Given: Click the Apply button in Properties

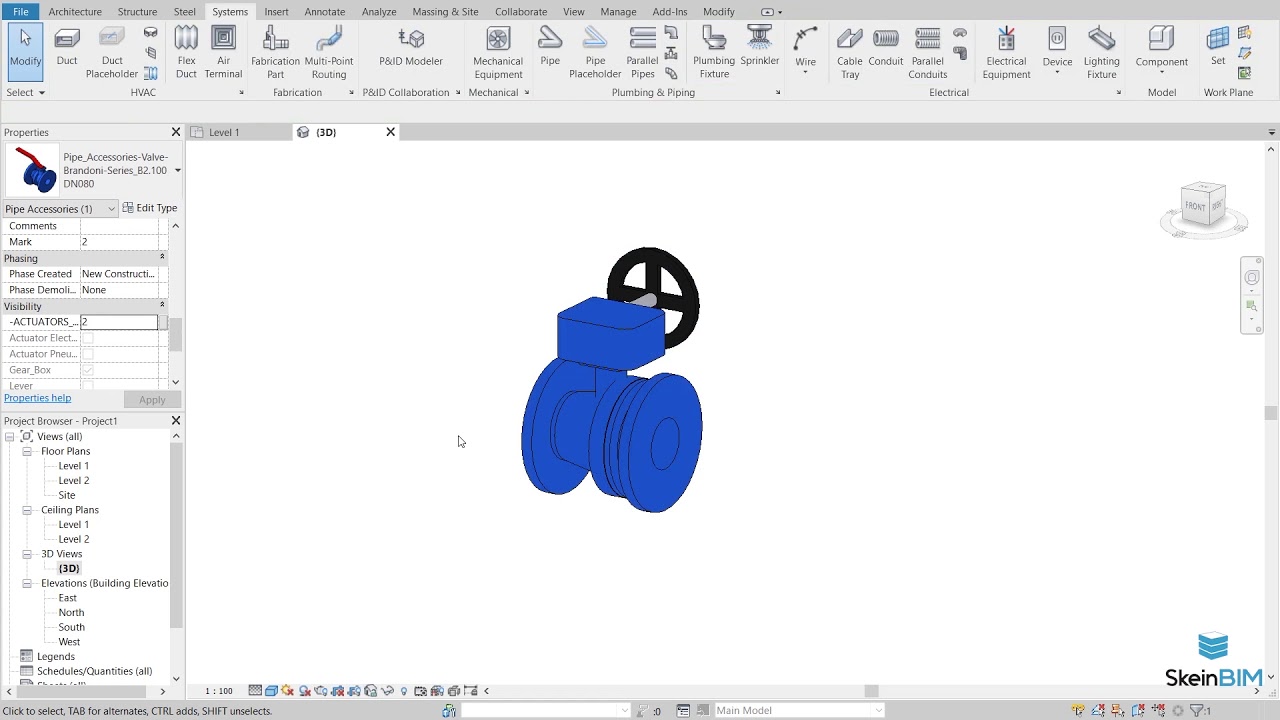Looking at the screenshot, I should coord(152,400).
